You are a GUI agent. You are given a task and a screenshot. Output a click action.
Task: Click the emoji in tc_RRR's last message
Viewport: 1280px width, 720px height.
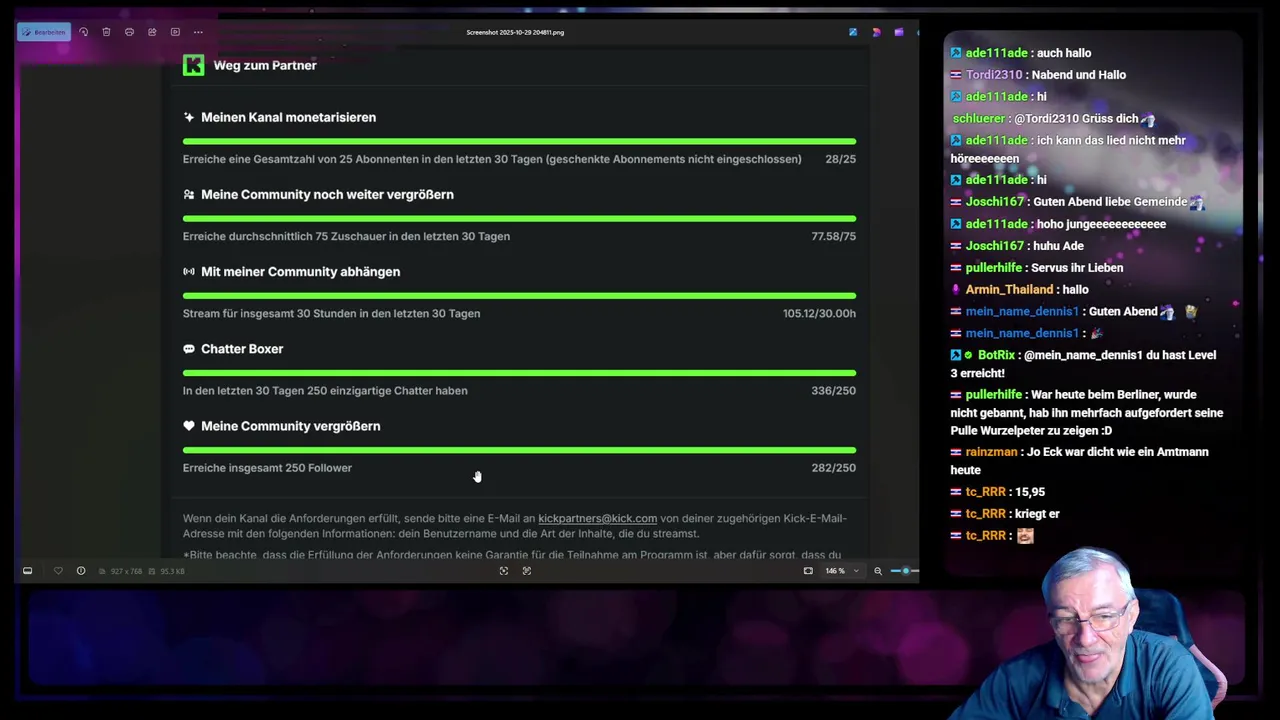1024,536
